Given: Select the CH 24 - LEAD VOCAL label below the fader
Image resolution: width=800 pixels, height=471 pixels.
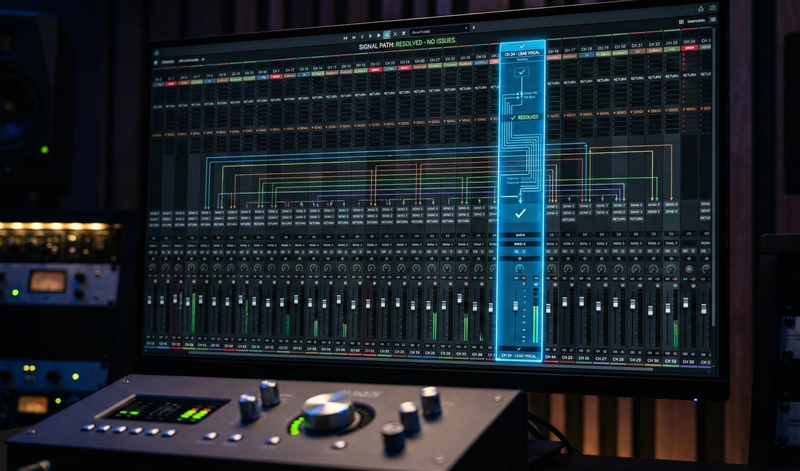Looking at the screenshot, I should point(521,356).
